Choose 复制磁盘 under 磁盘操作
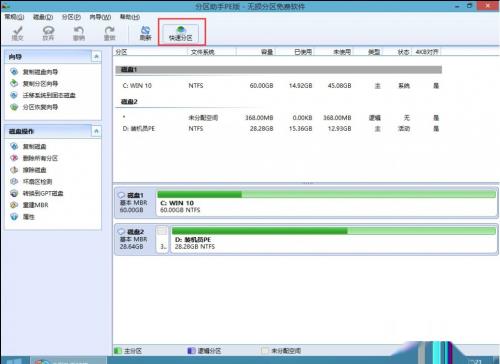 click(29, 146)
